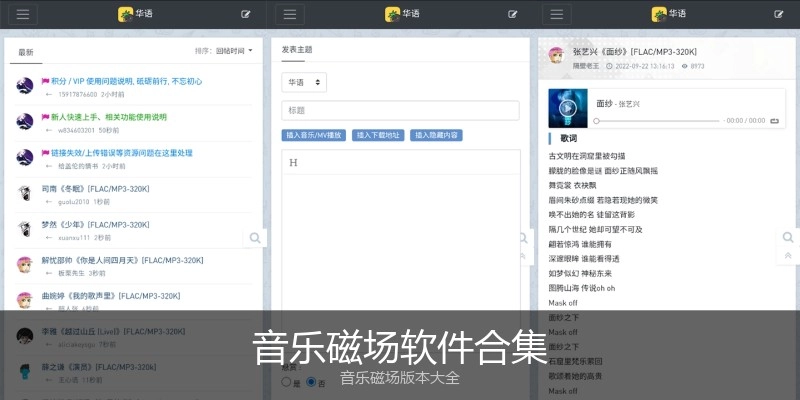Image resolution: width=800 pixels, height=400 pixels.
Task: Tap reply arrow before xuanxu111
Action: (x=49, y=238)
